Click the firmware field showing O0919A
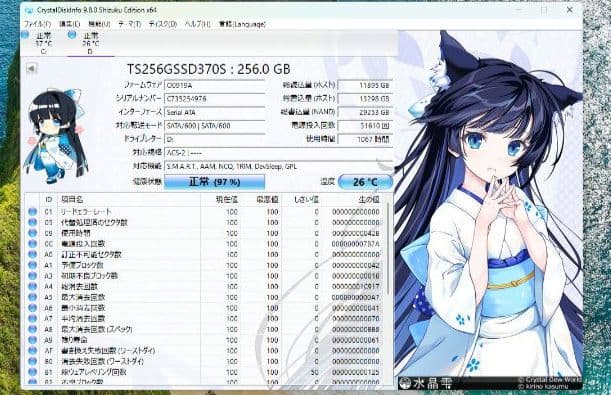Image resolution: width=611 pixels, height=395 pixels. 214,85
